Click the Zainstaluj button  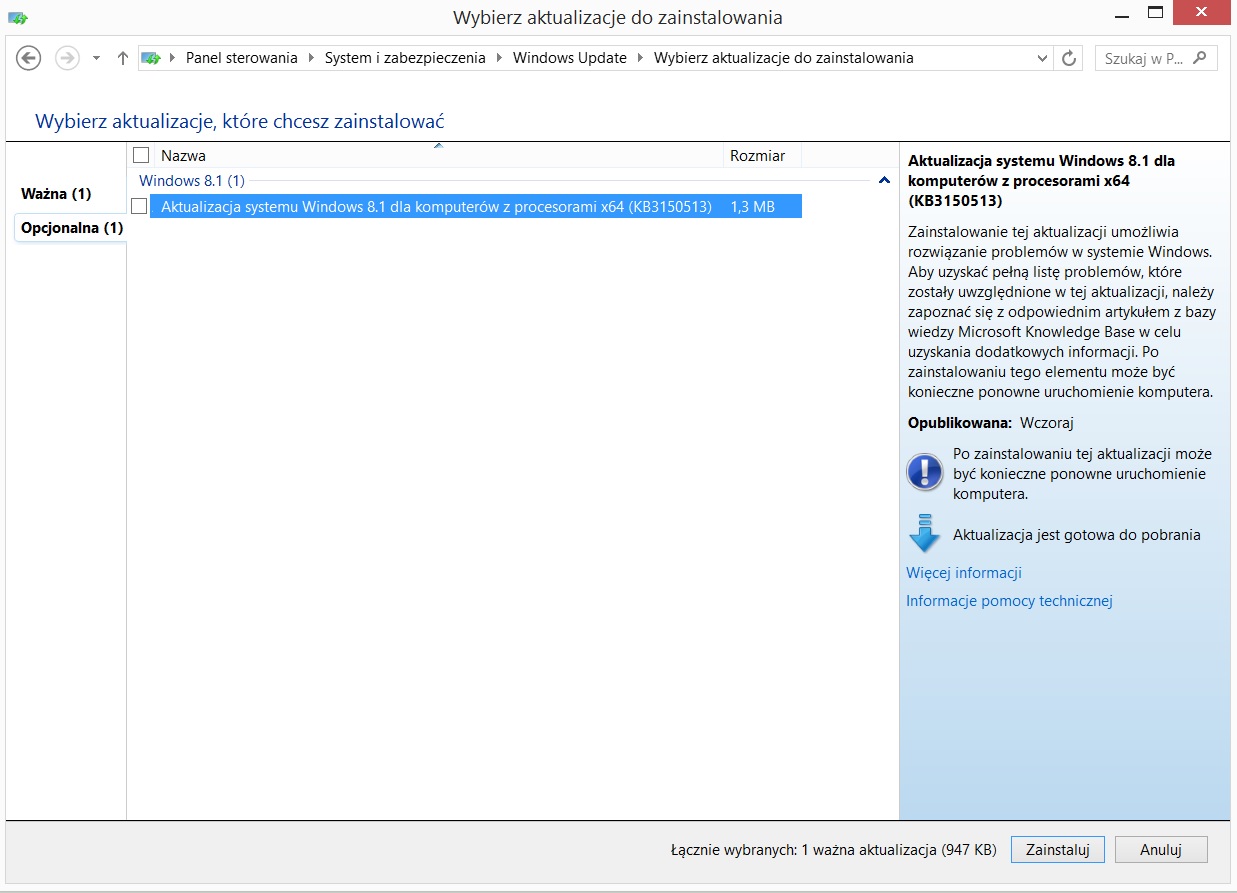(1057, 850)
